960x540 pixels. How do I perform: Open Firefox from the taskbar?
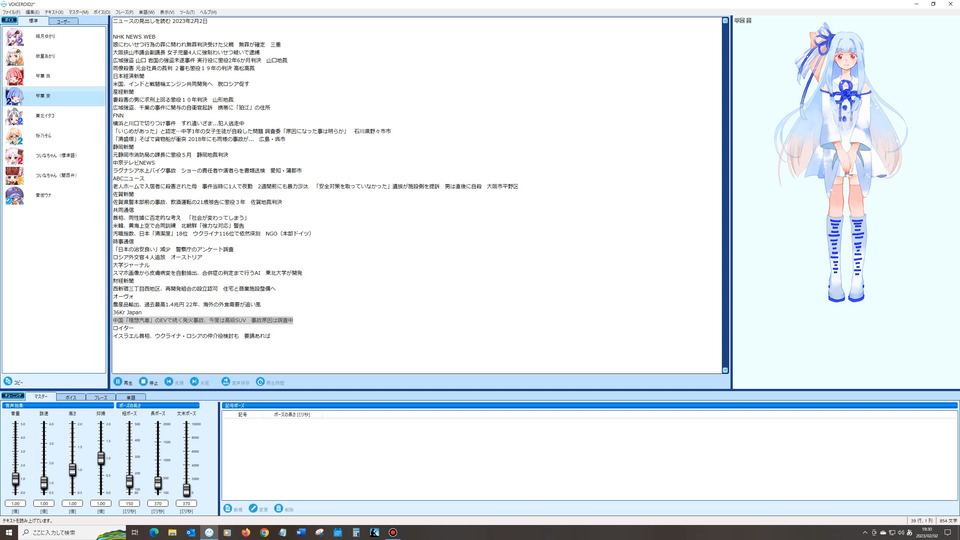point(246,533)
